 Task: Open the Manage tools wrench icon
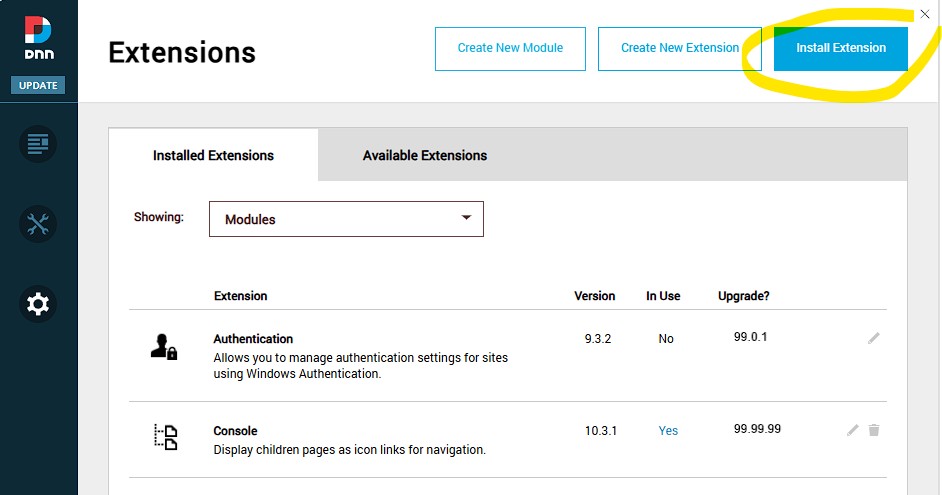[x=38, y=224]
